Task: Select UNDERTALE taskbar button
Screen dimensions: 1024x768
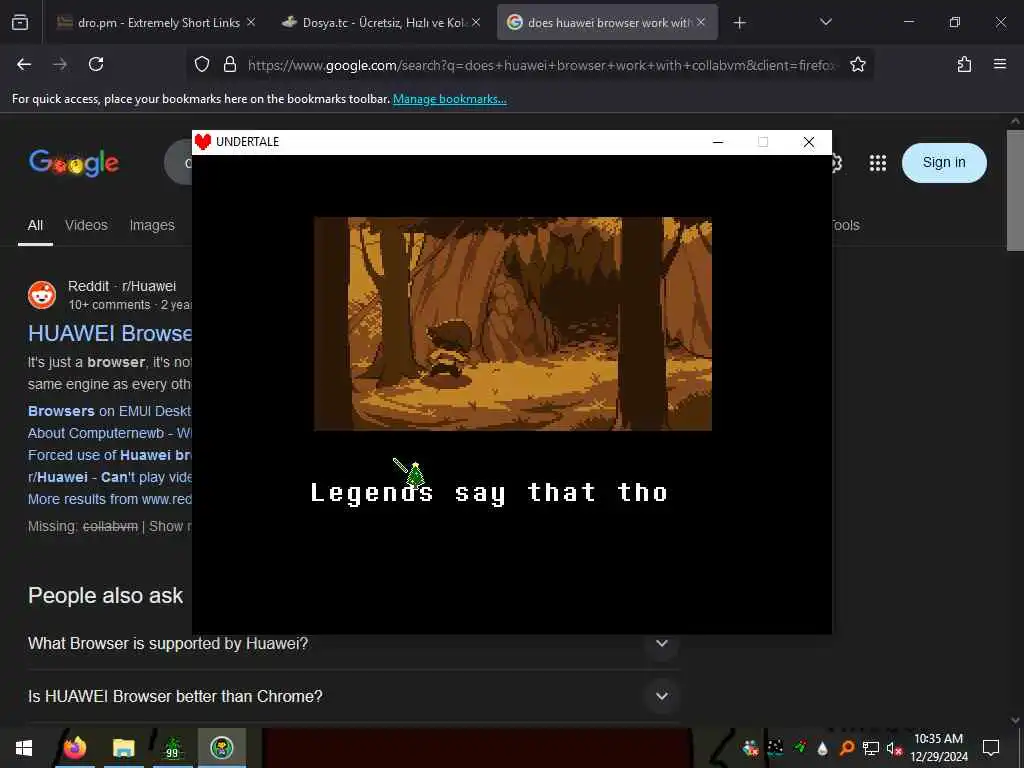Action: click(222, 748)
